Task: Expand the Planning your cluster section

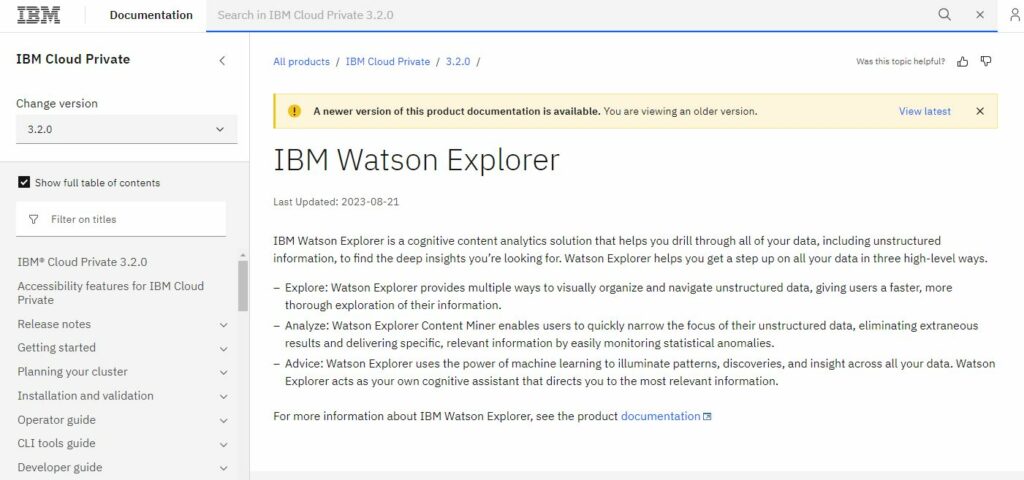Action: [223, 372]
